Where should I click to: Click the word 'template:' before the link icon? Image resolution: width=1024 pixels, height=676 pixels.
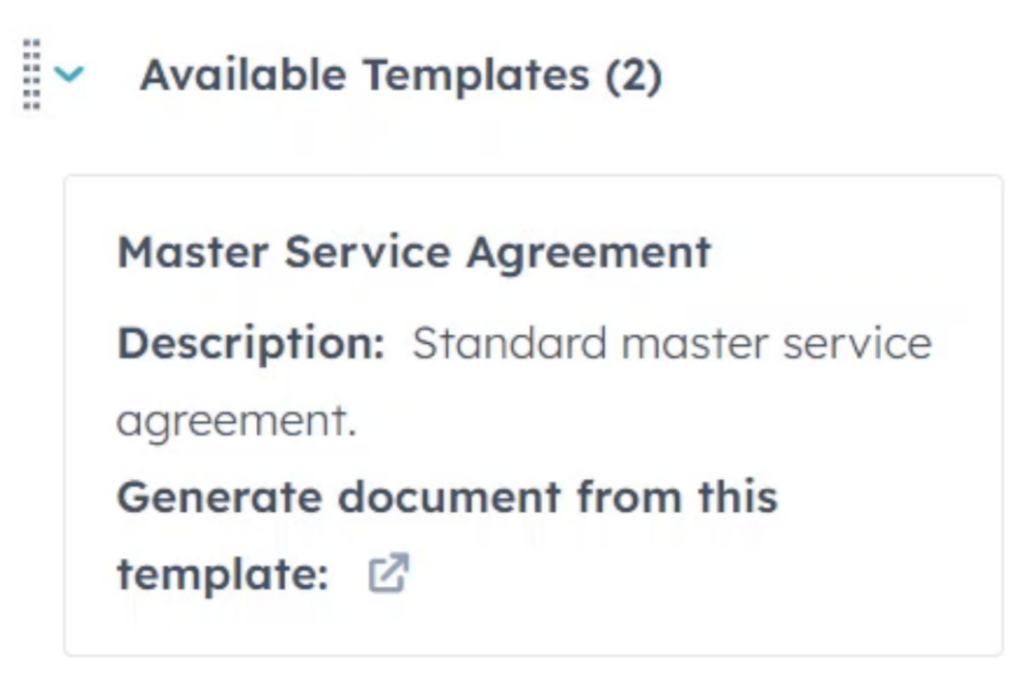point(223,575)
